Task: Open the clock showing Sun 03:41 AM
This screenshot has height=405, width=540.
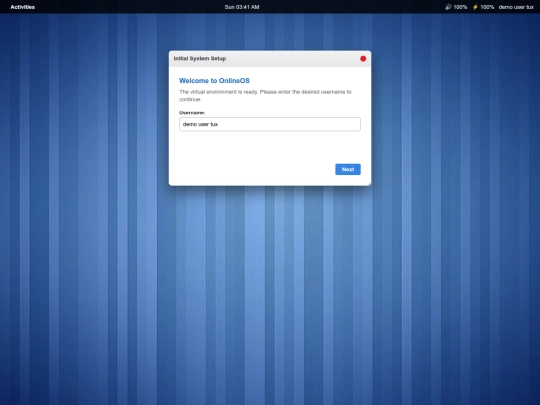Action: (242, 7)
